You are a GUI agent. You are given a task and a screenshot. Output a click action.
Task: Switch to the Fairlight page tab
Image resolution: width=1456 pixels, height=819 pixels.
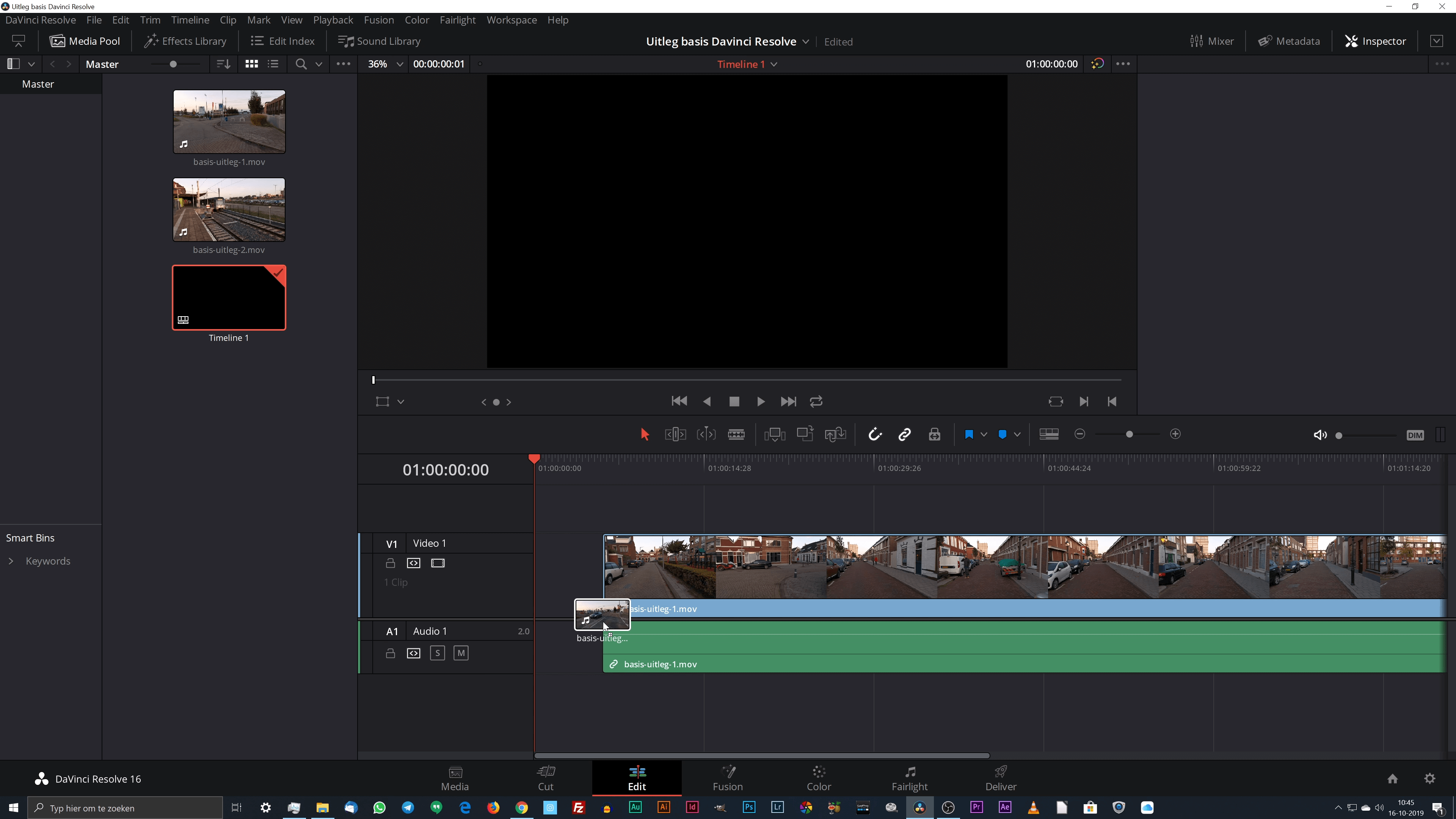(910, 778)
